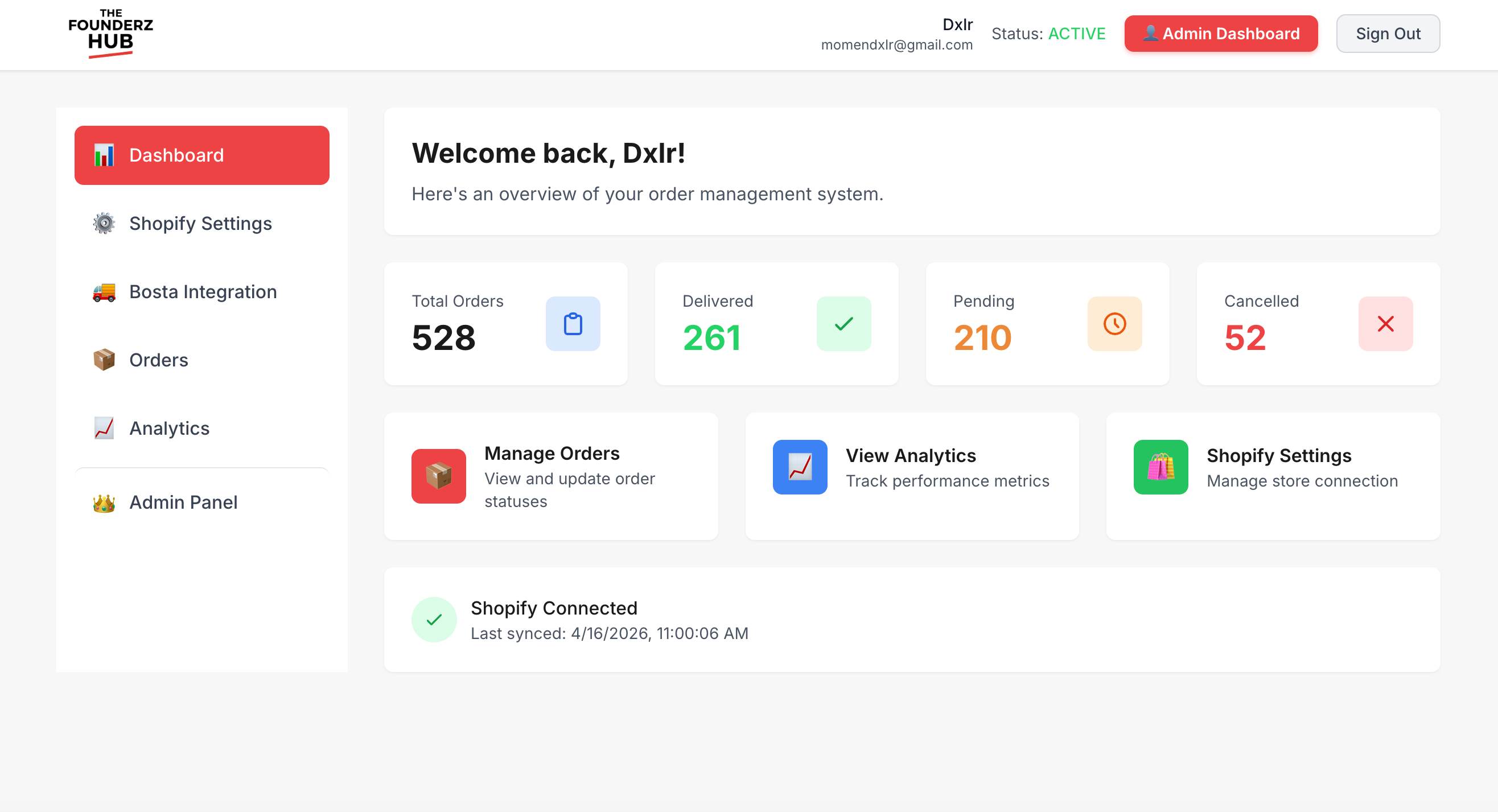
Task: Click the Total Orders value 528
Action: [444, 337]
